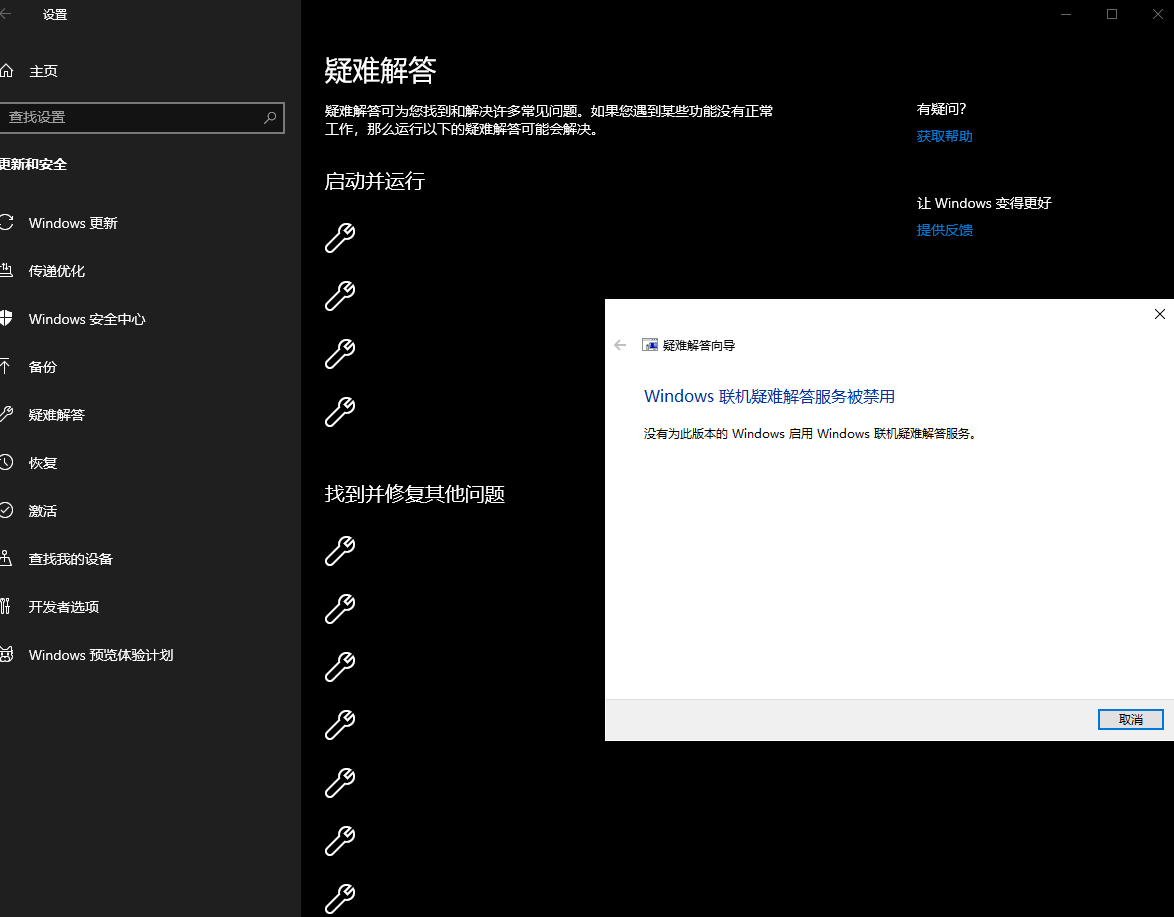Click the 让 Windows 变得更好 label
Viewport: 1174px width, 917px height.
coord(984,204)
